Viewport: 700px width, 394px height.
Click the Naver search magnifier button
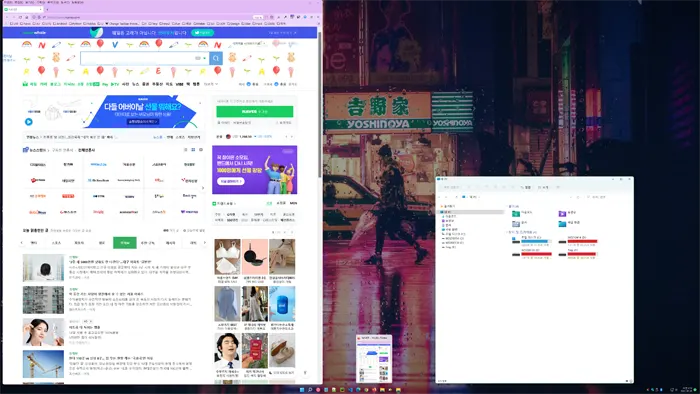tap(216, 58)
